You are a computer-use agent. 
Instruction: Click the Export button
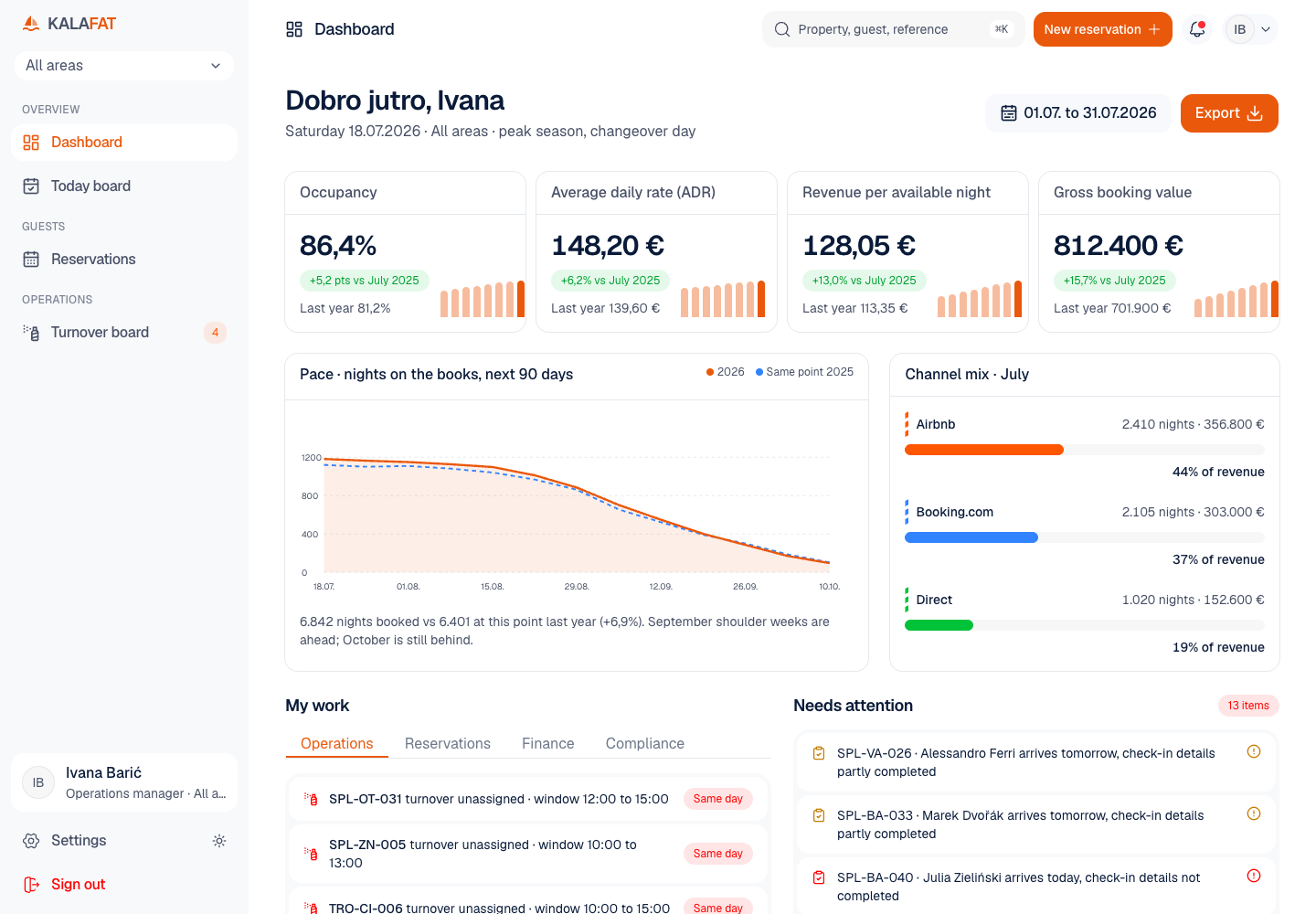1229,113
